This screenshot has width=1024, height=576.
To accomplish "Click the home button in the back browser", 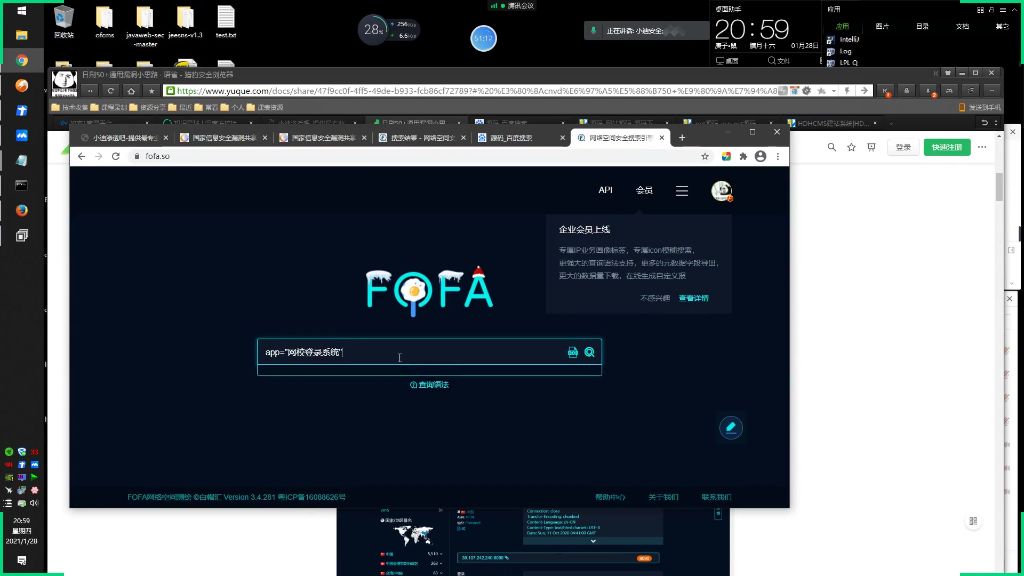I will click(131, 91).
